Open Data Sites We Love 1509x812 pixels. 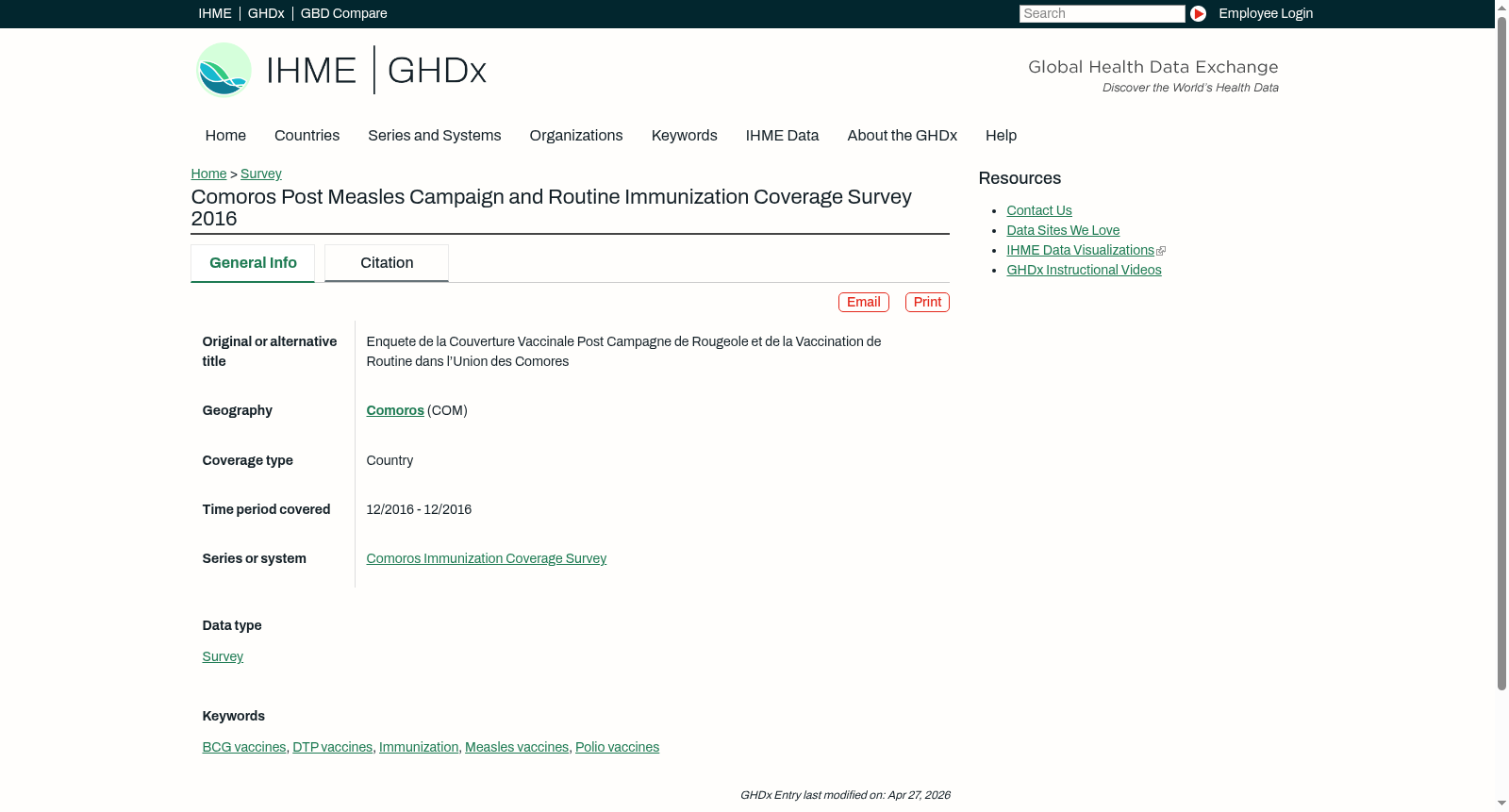[x=1063, y=230]
